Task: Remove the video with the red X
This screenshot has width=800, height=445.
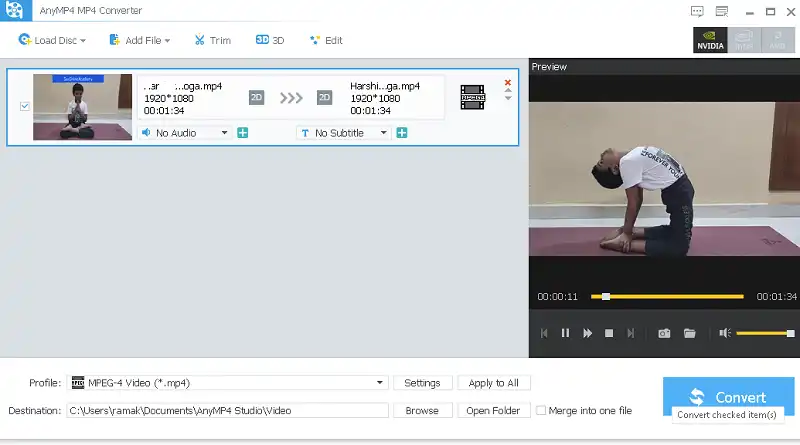Action: [508, 82]
